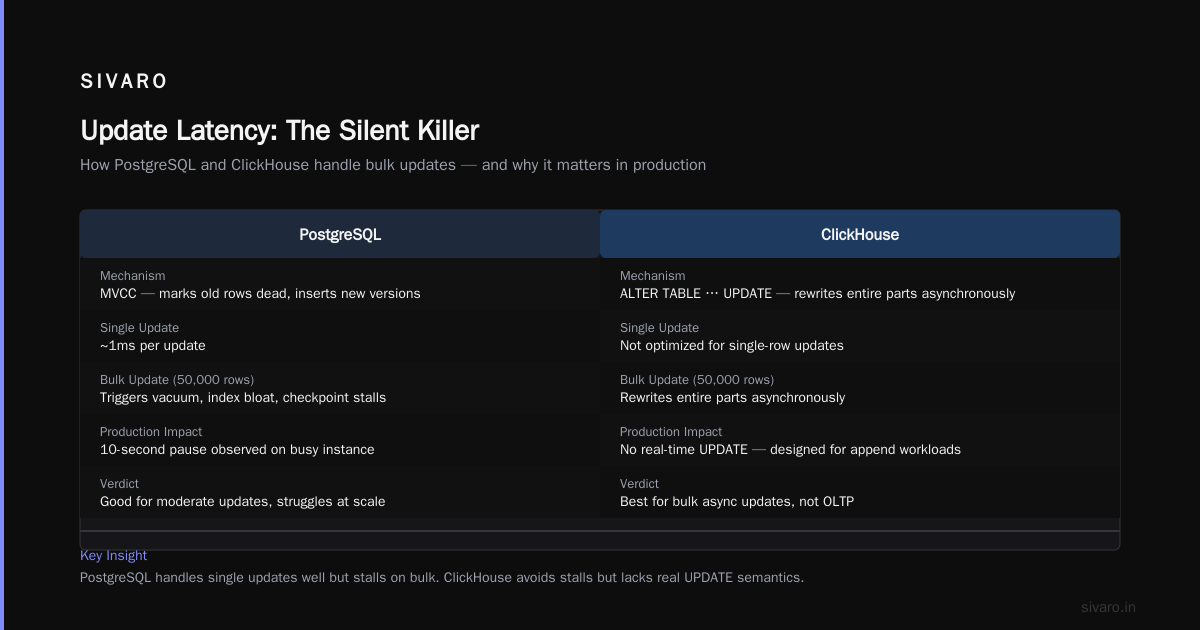This screenshot has width=1200, height=630.
Task: Click "No real-time UPDATE — designed for append workloads"
Action: pos(790,450)
